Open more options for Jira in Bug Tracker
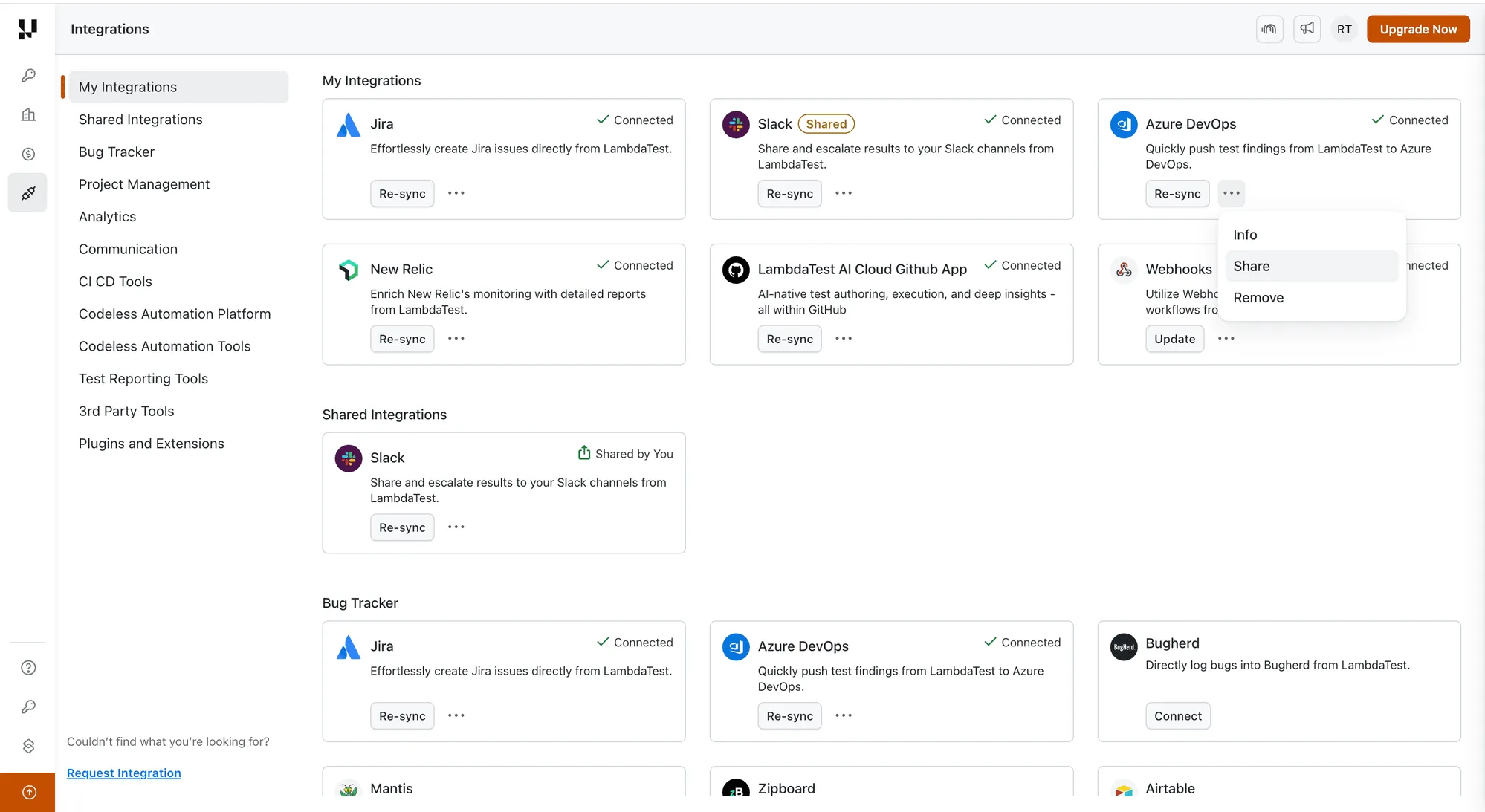This screenshot has width=1485, height=812. (x=456, y=716)
